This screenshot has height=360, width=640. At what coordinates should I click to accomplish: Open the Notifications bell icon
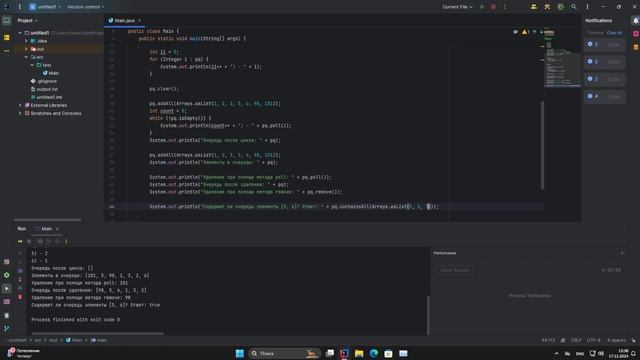click(635, 20)
